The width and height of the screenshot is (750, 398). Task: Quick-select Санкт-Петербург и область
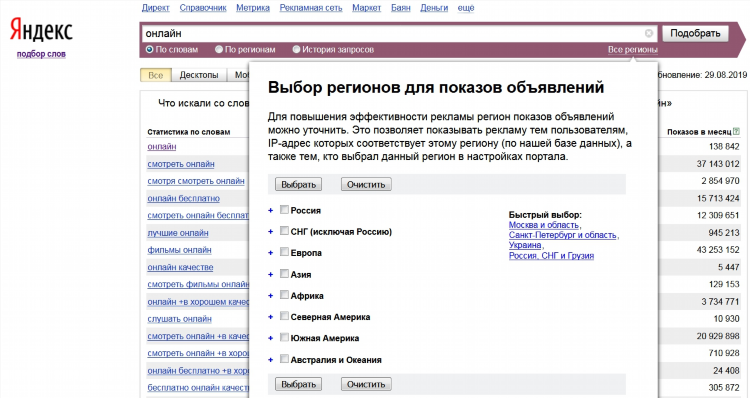coord(562,235)
